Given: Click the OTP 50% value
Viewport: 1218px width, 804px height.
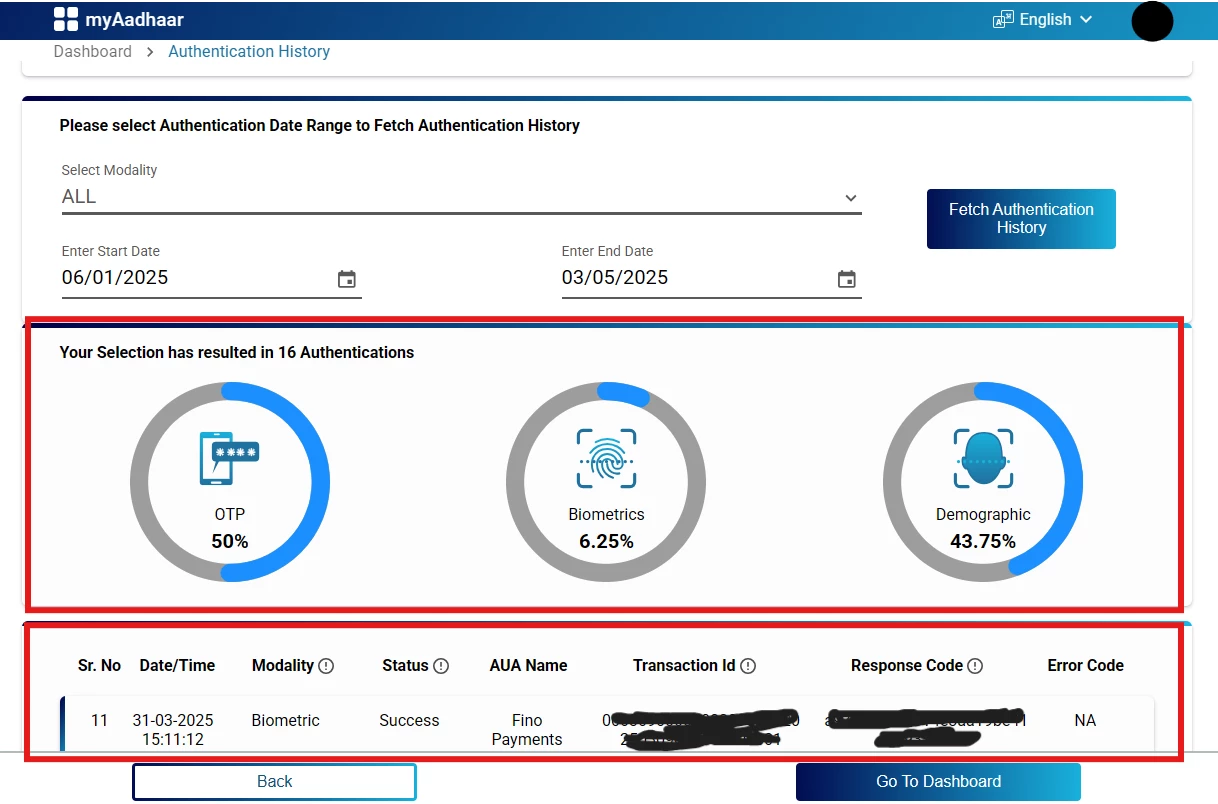Looking at the screenshot, I should point(230,542).
